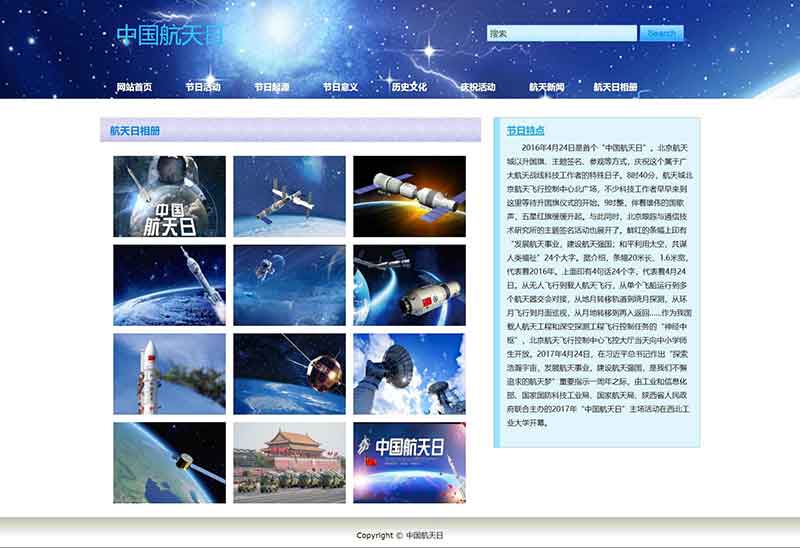800x548 pixels.
Task: View the floating astronaut in blue space thumbnail
Action: pos(289,285)
